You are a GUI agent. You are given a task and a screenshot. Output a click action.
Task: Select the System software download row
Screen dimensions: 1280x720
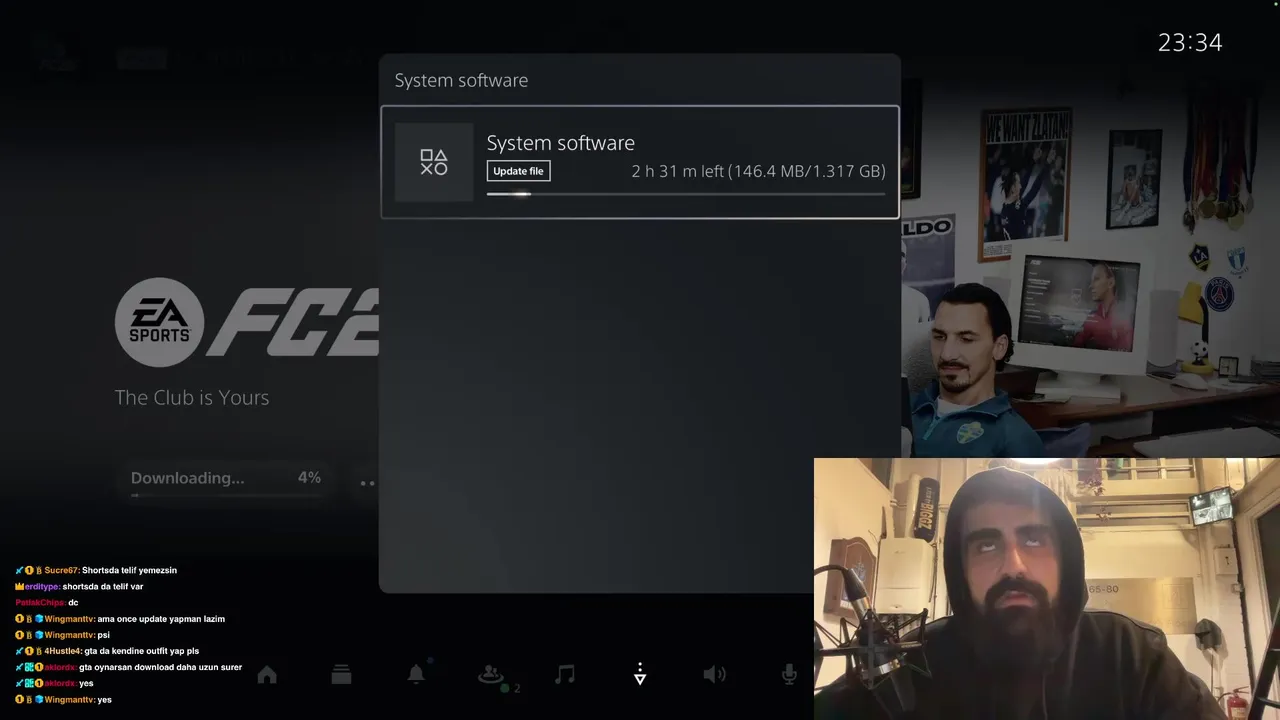(x=640, y=162)
